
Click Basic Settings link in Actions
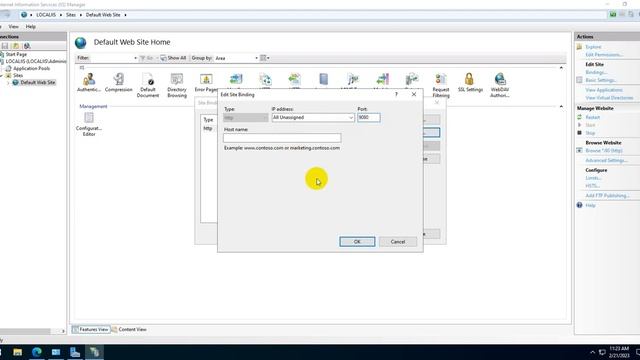[601, 80]
